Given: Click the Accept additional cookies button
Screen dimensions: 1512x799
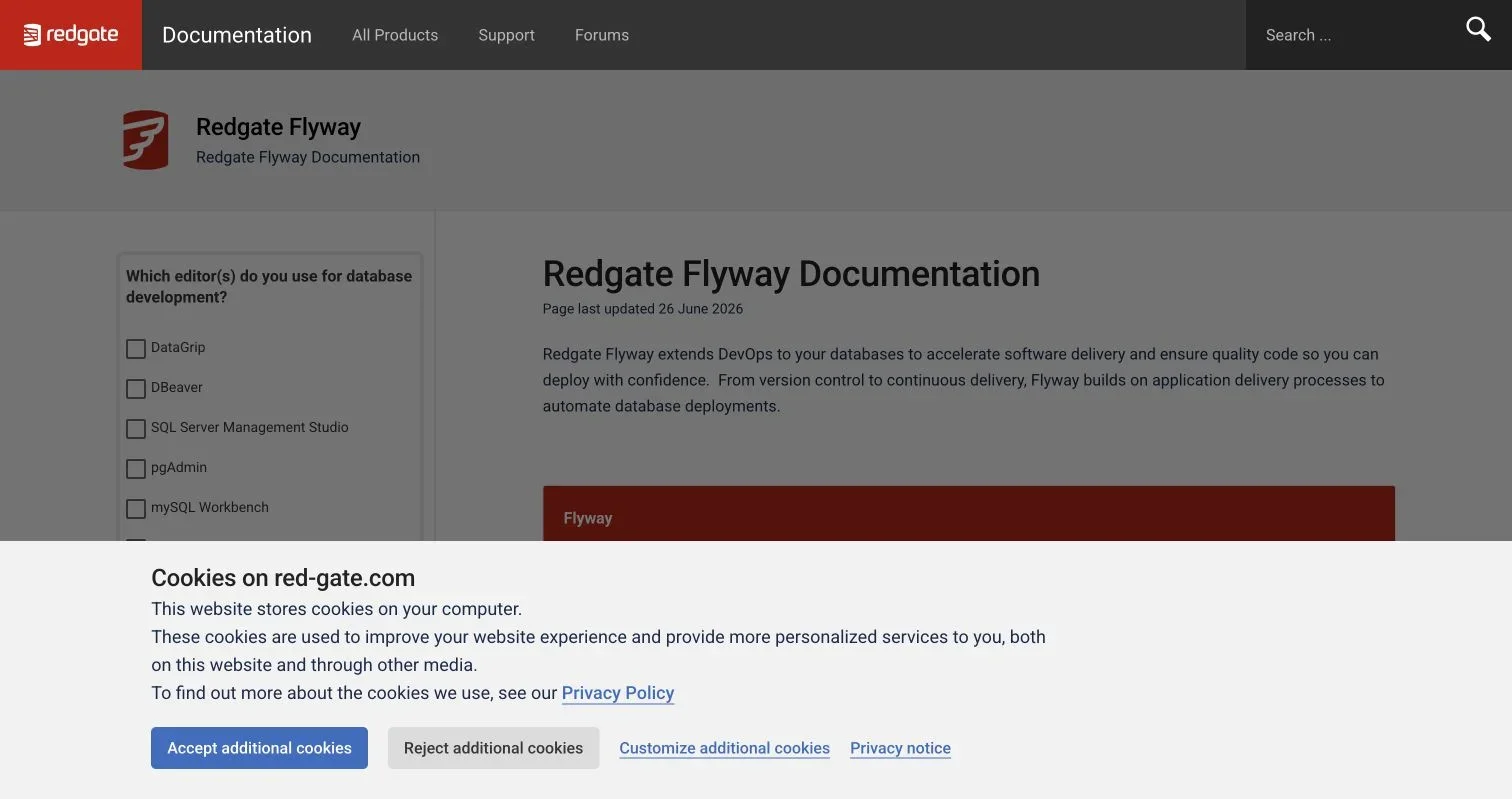Looking at the screenshot, I should coord(259,748).
